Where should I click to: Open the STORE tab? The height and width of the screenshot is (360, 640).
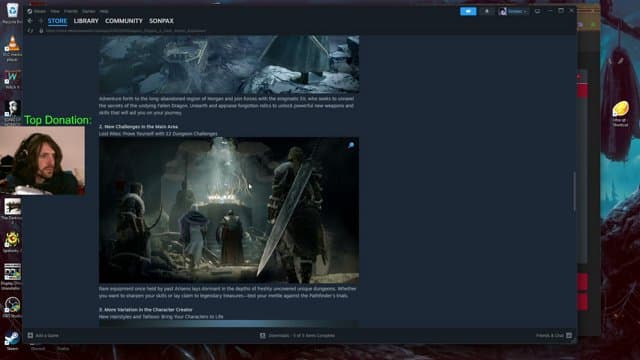pyautogui.click(x=57, y=21)
